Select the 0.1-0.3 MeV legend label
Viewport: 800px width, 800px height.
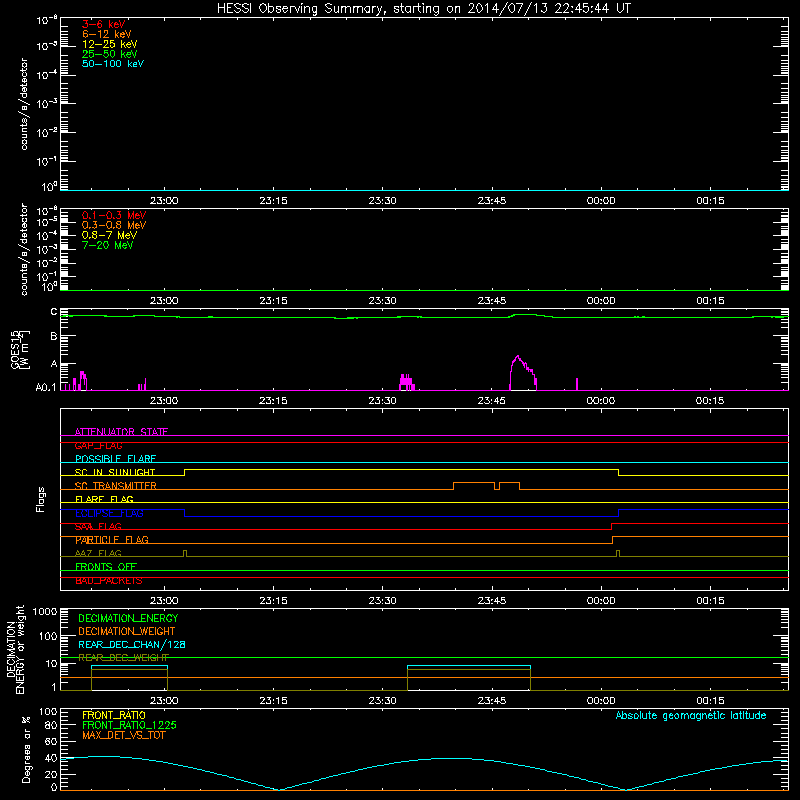tap(114, 215)
